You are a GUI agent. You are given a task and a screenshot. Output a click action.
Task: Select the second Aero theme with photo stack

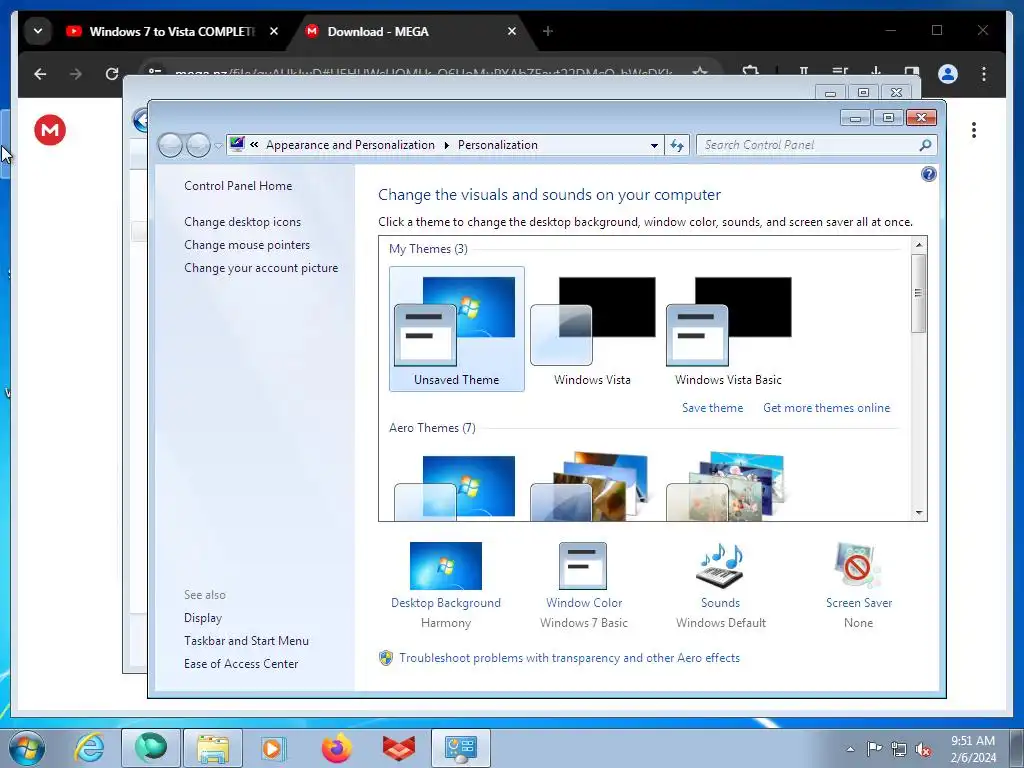point(591,485)
